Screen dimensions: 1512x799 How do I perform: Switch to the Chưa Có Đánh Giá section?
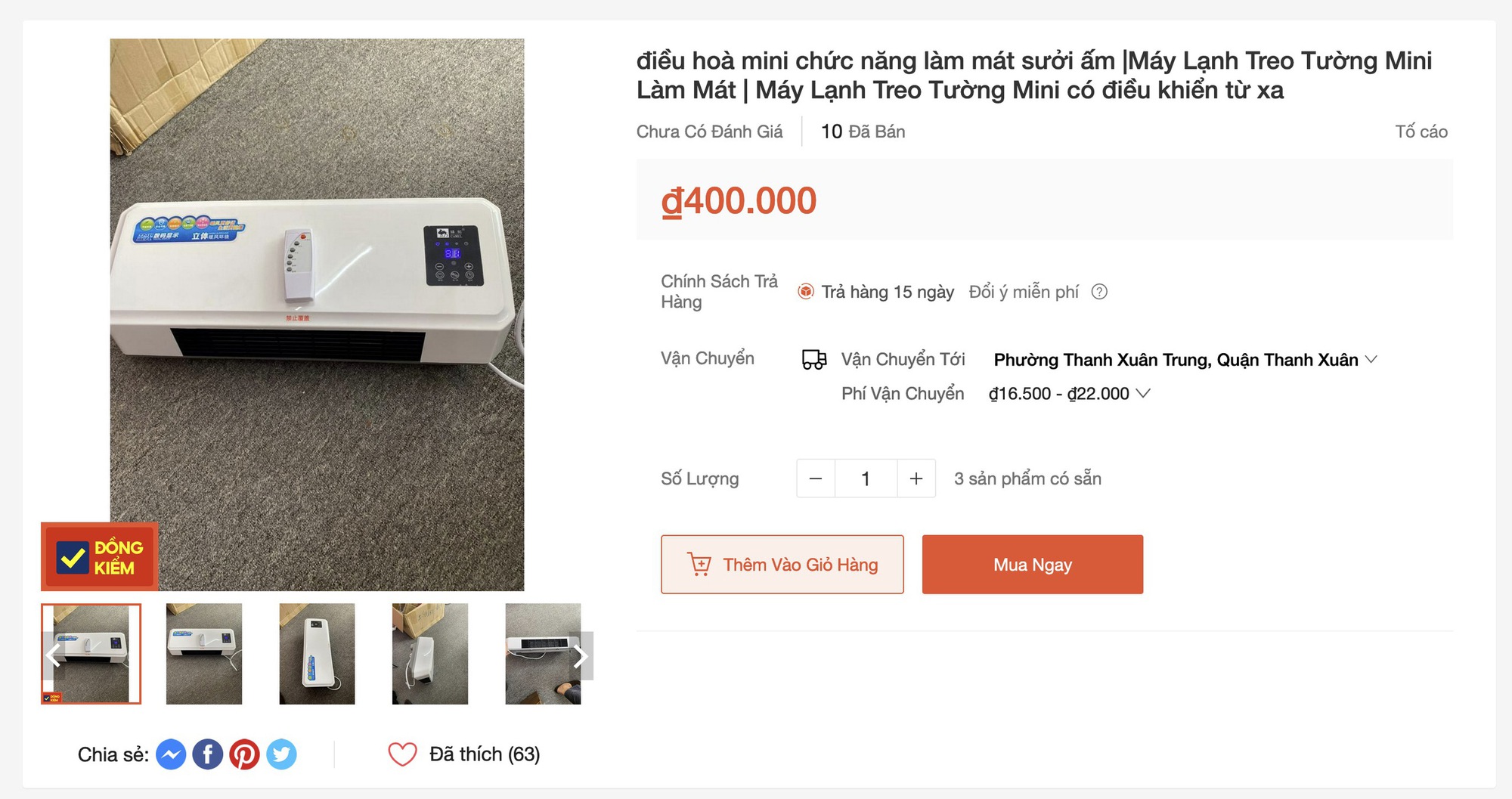pos(709,131)
